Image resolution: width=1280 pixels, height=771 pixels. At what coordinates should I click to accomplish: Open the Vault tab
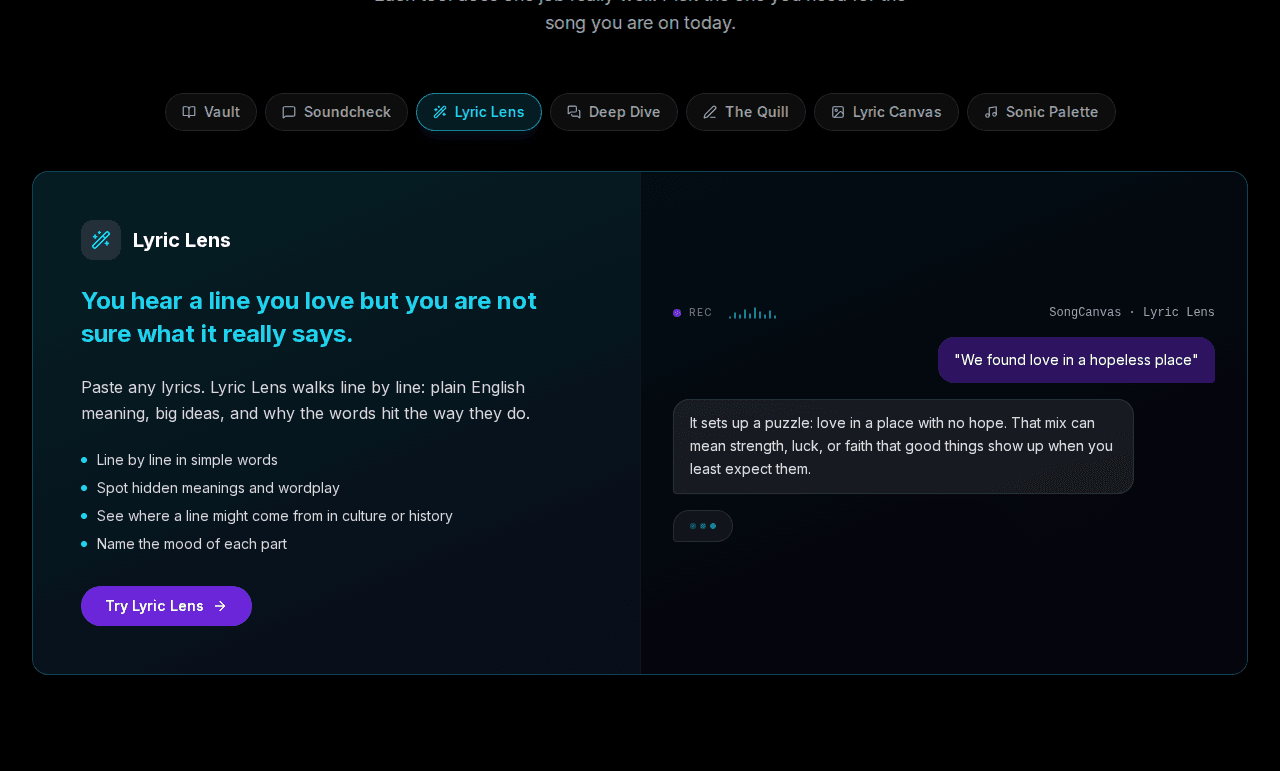tap(211, 112)
